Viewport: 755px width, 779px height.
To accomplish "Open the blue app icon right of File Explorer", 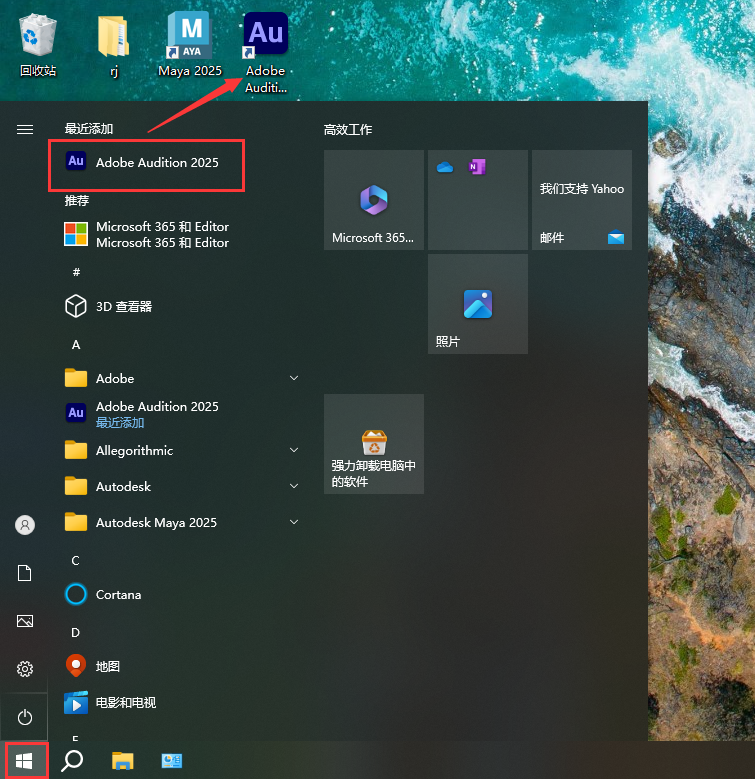I will tap(172, 761).
